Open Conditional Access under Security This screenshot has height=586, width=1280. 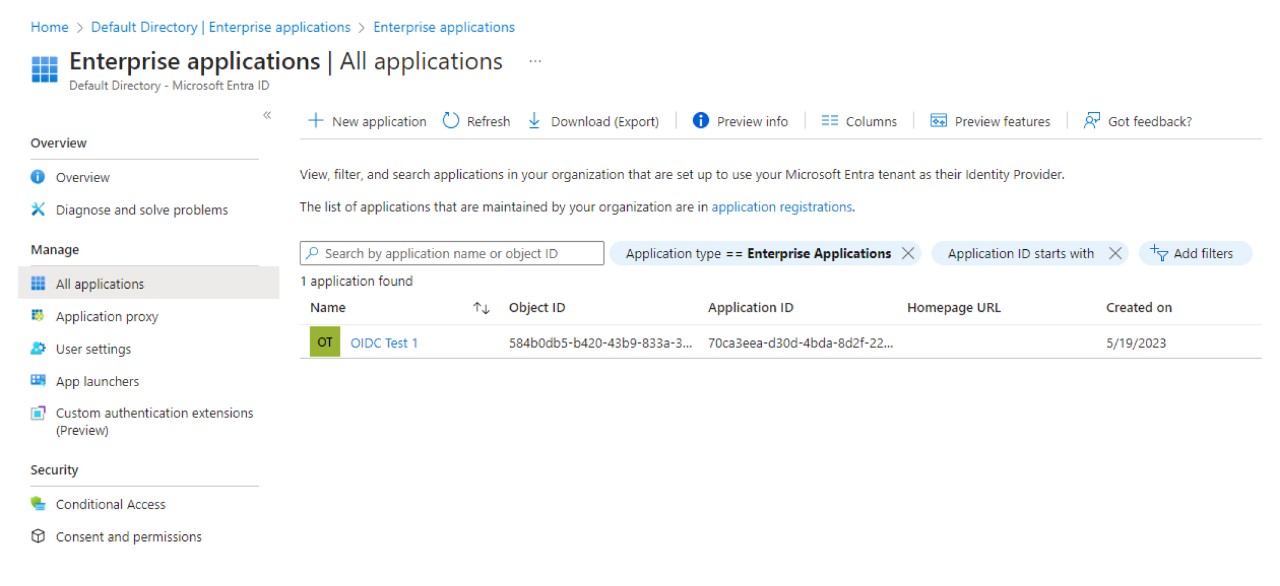[110, 505]
